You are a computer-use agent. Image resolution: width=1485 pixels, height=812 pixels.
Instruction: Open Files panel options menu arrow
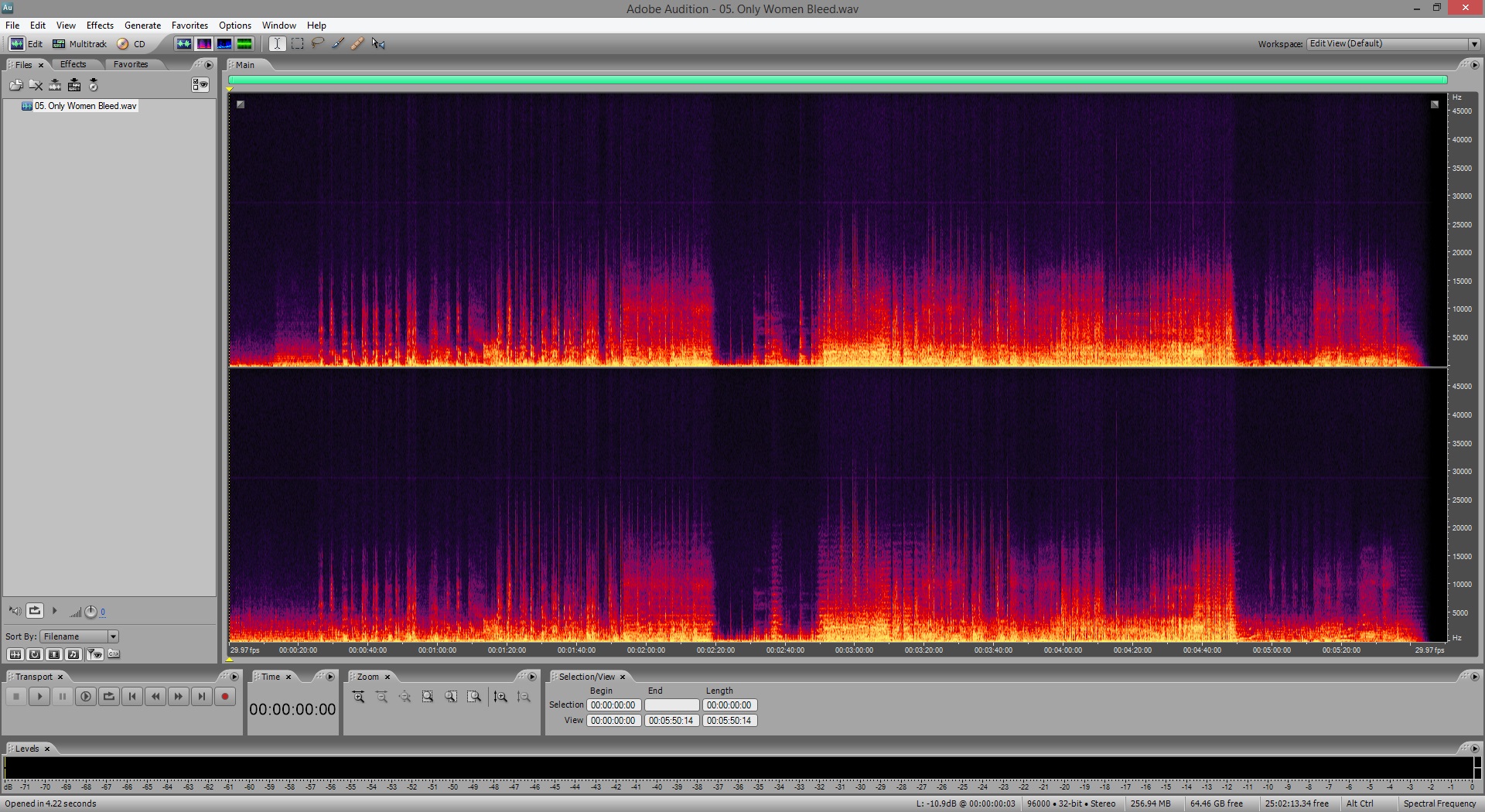(x=209, y=65)
